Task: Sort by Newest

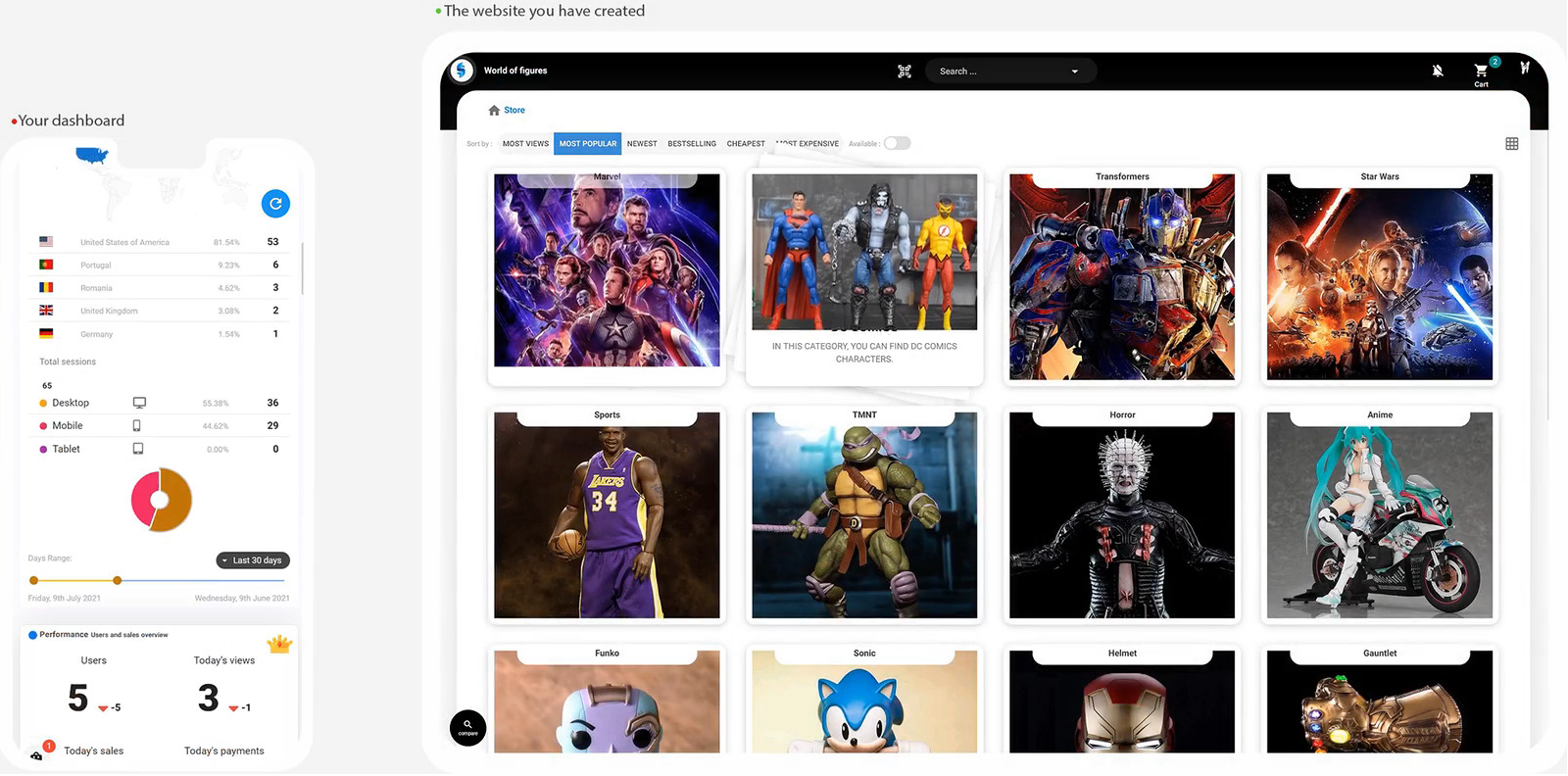Action: [642, 144]
